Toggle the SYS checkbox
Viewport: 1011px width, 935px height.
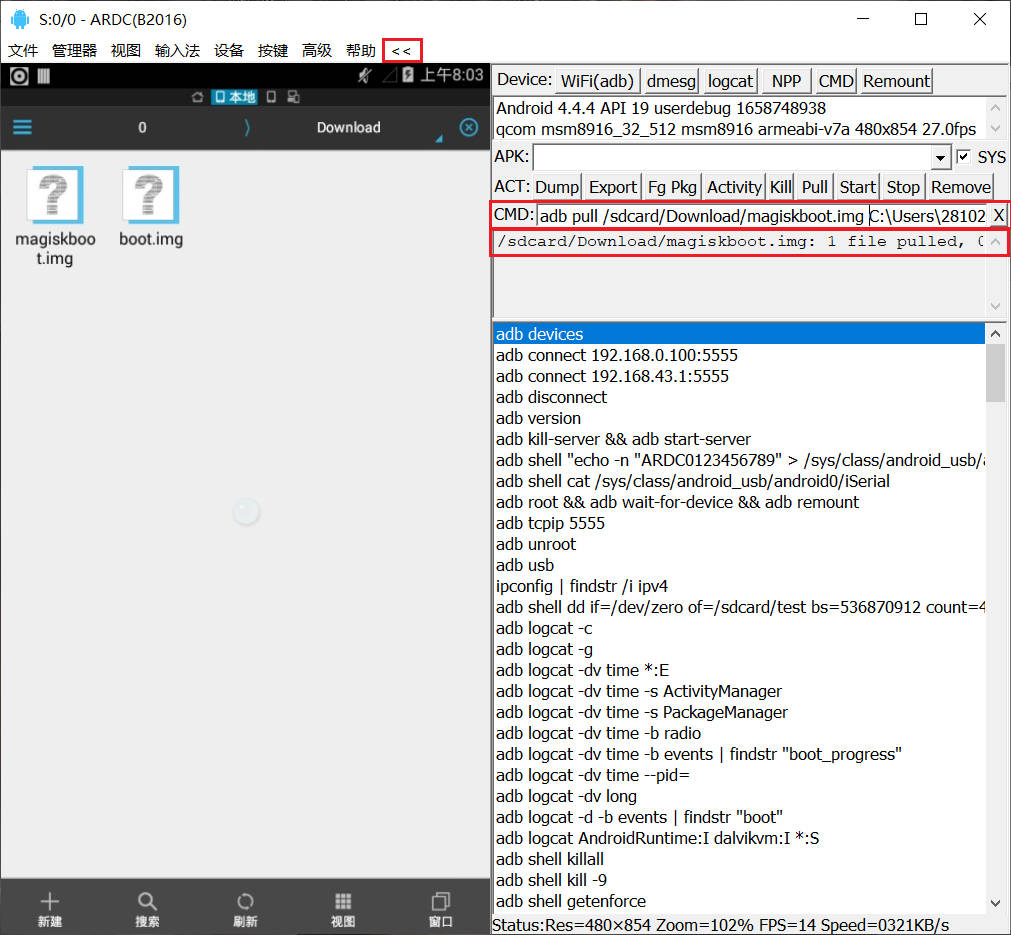click(964, 157)
